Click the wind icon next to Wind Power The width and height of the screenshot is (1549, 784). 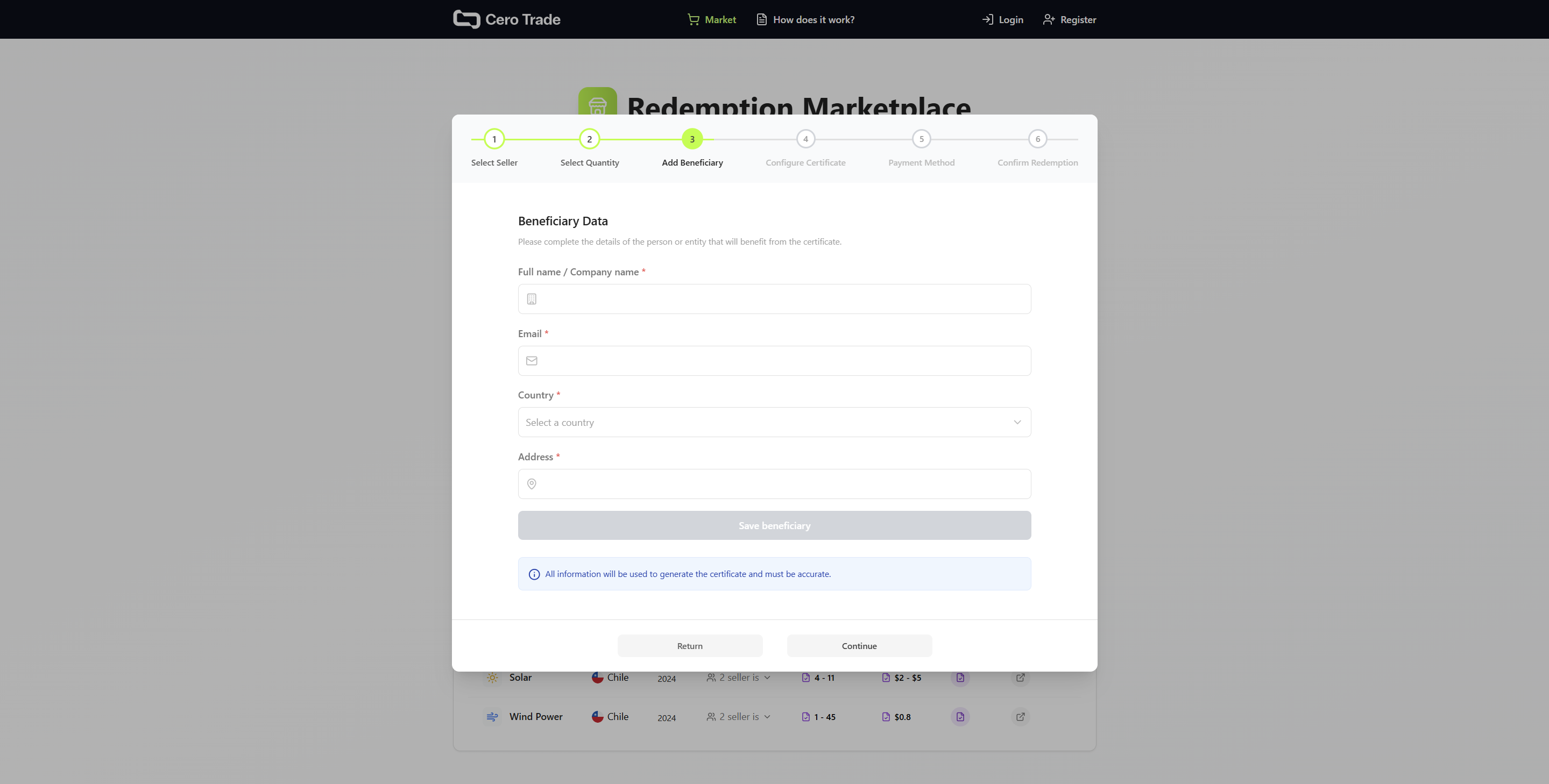(493, 716)
